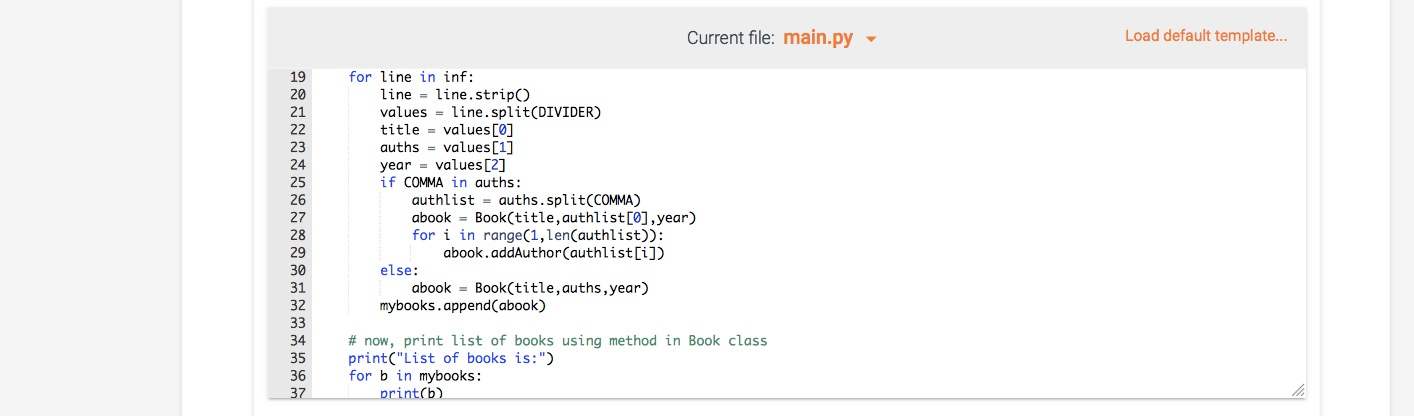Click the editor resize handle corner
Screen dimensions: 1414x416
point(1298,389)
